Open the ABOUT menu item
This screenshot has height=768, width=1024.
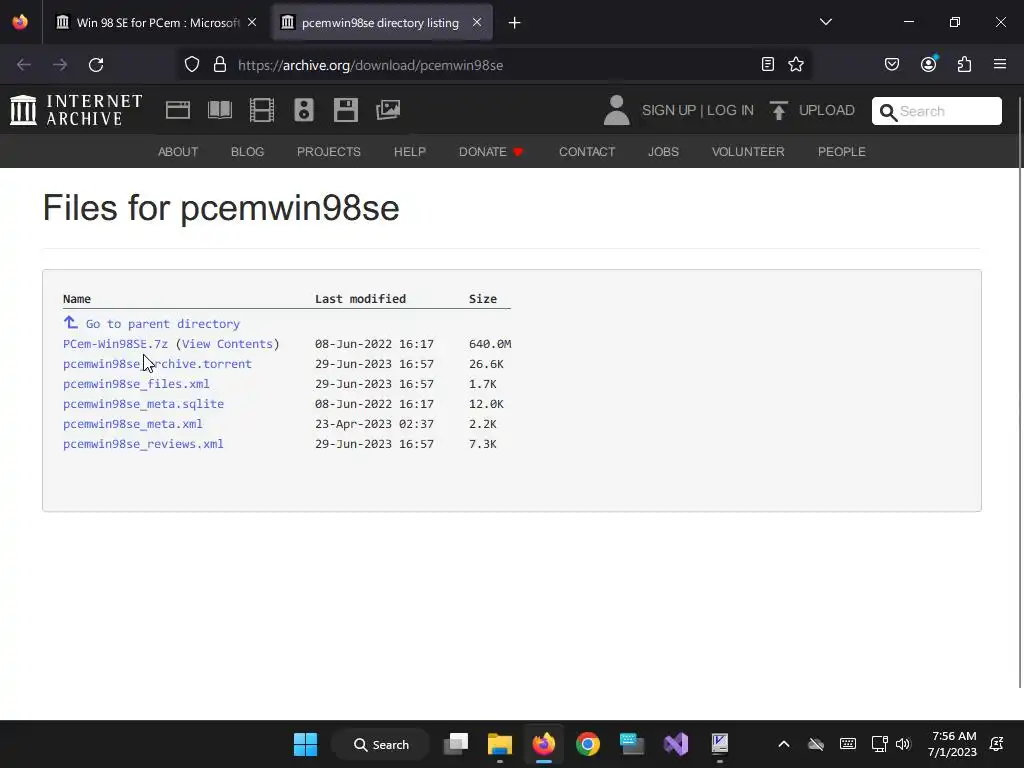pyautogui.click(x=178, y=152)
